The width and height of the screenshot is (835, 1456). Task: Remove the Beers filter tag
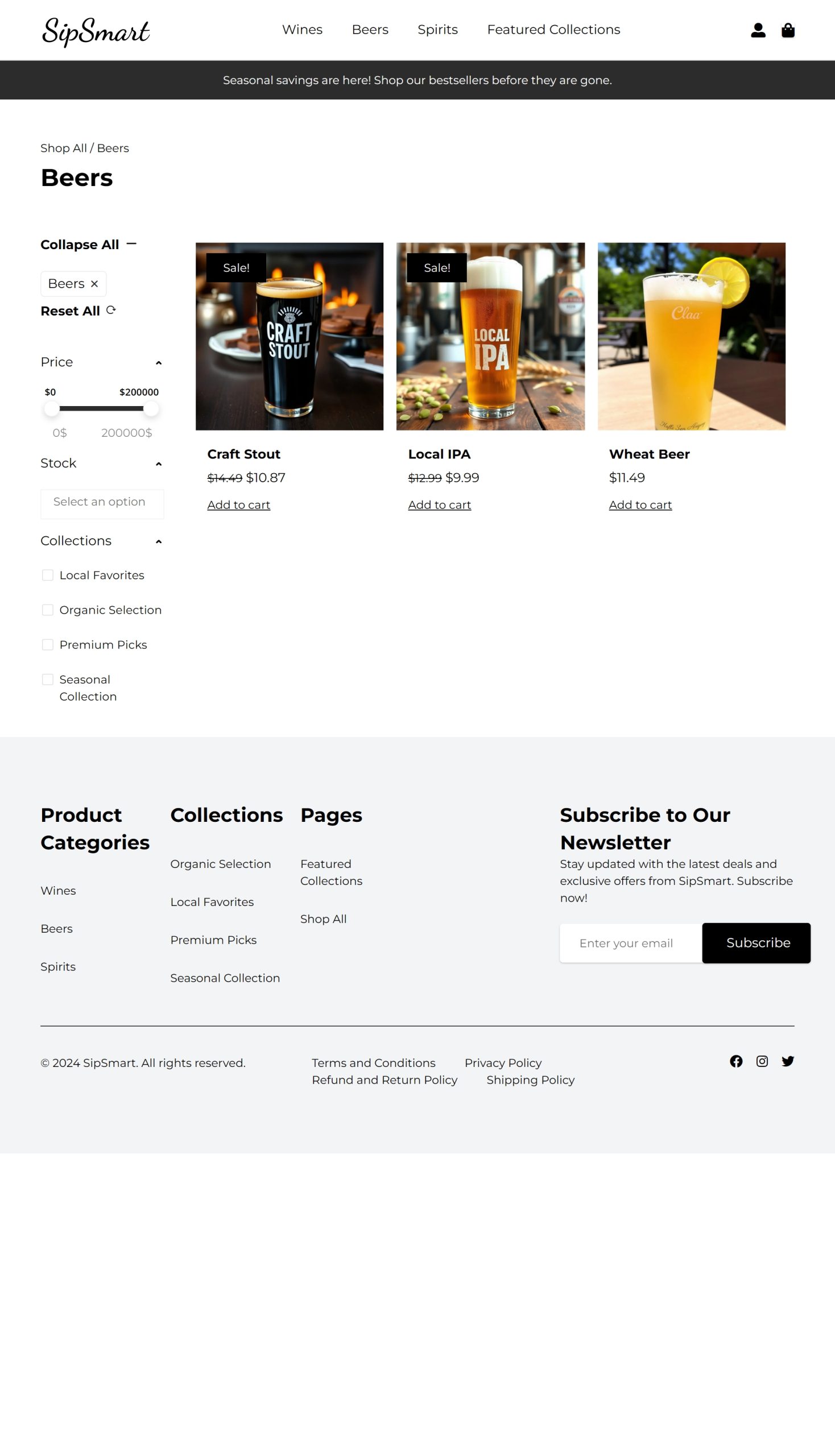tap(94, 283)
